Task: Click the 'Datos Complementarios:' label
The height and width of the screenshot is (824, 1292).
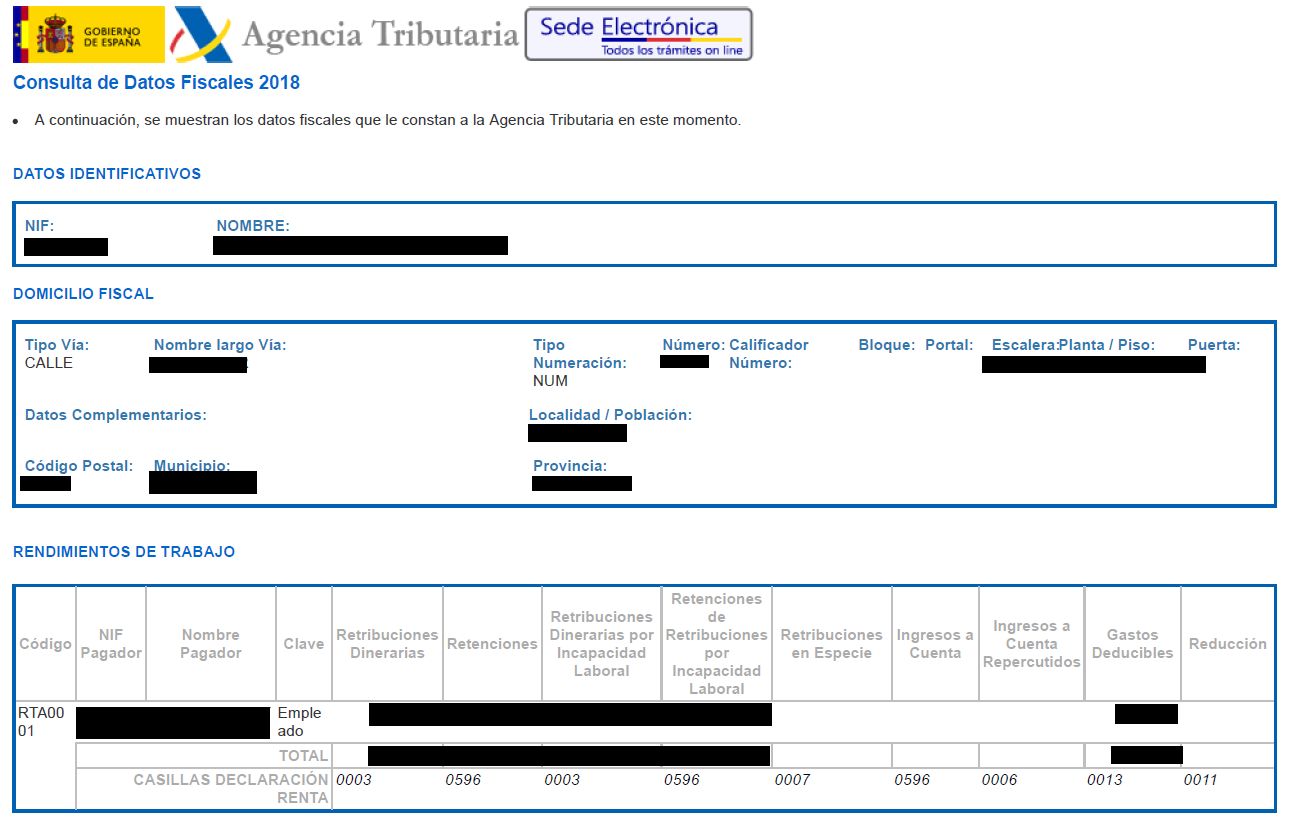Action: (115, 415)
